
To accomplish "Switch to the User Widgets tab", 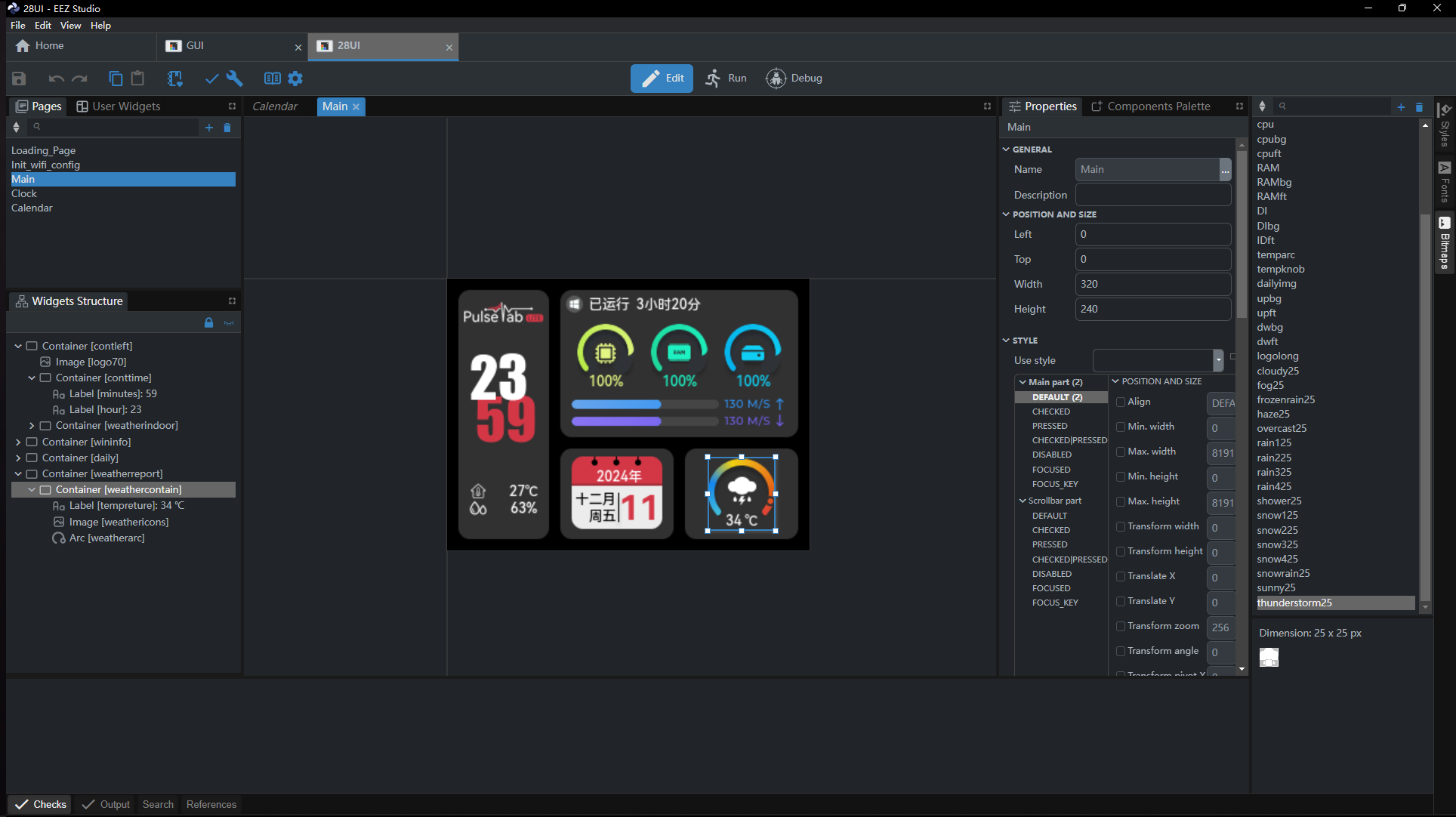I will click(119, 106).
